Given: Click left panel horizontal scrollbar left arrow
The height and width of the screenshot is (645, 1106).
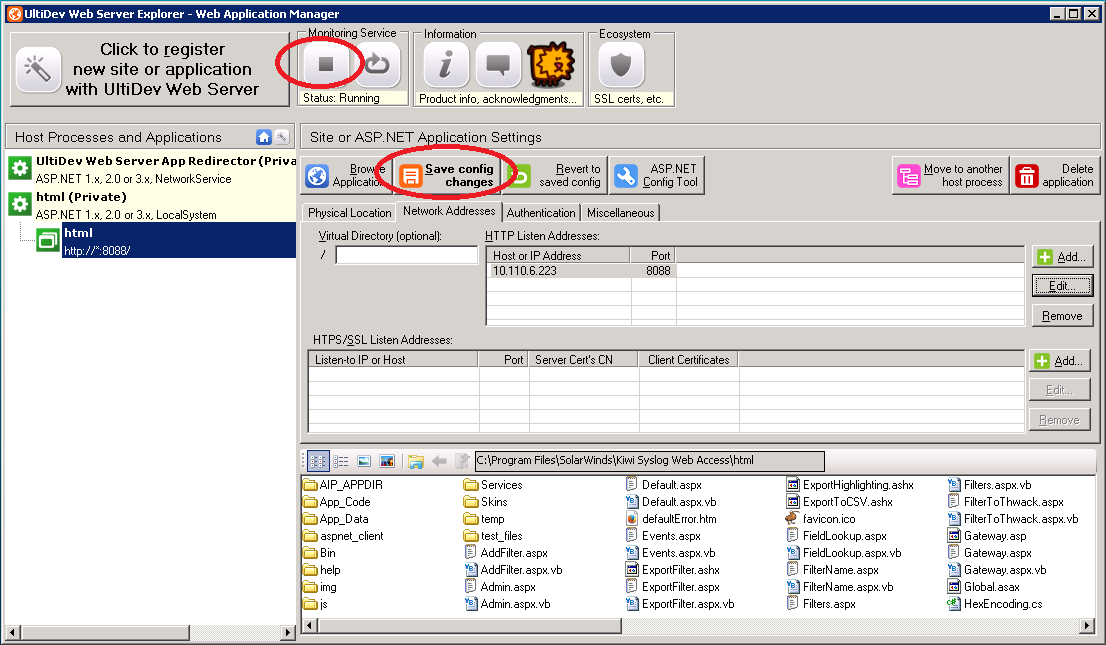Looking at the screenshot, I should [x=12, y=632].
